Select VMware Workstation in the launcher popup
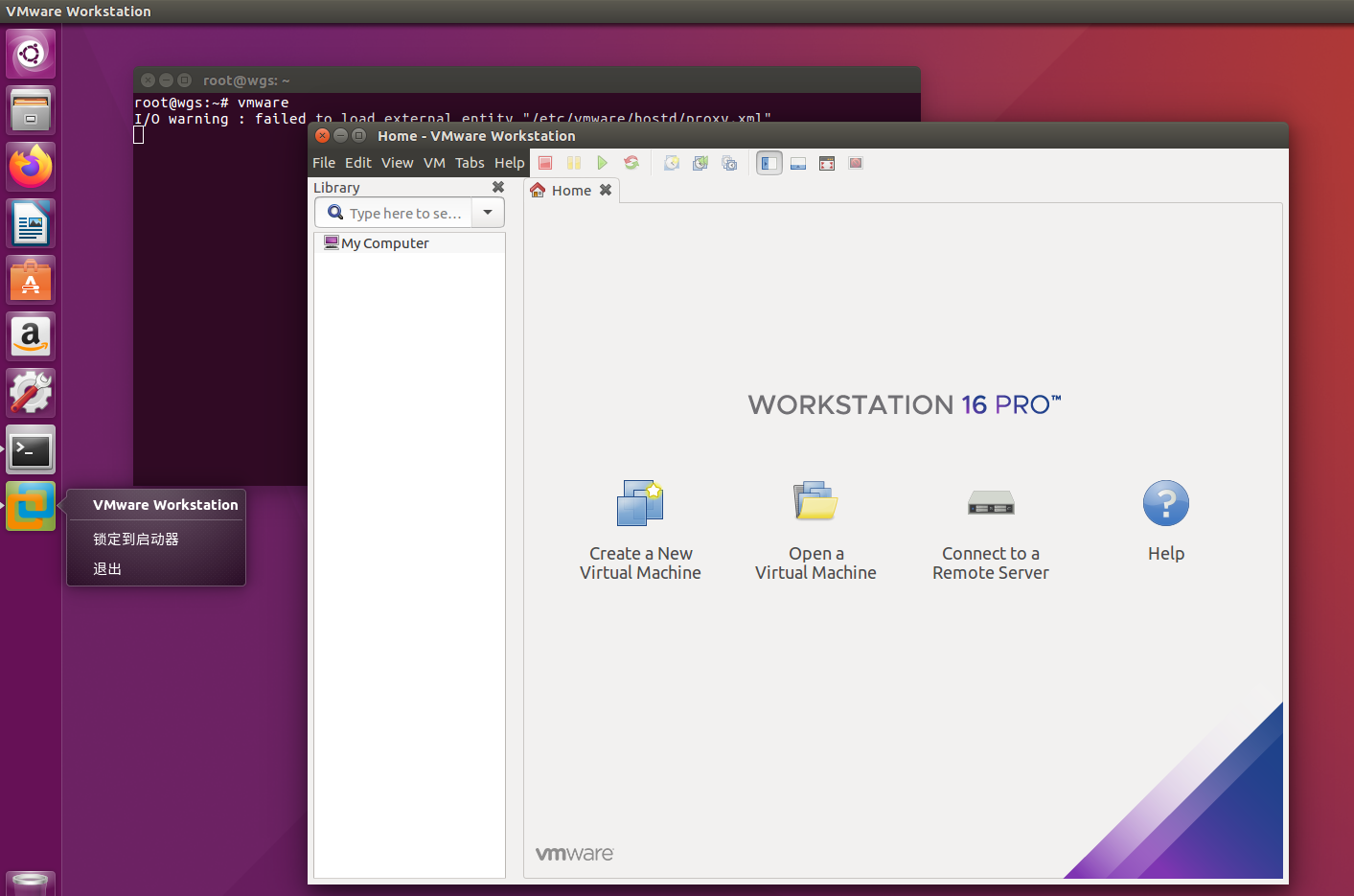The width and height of the screenshot is (1354, 896). tap(165, 505)
